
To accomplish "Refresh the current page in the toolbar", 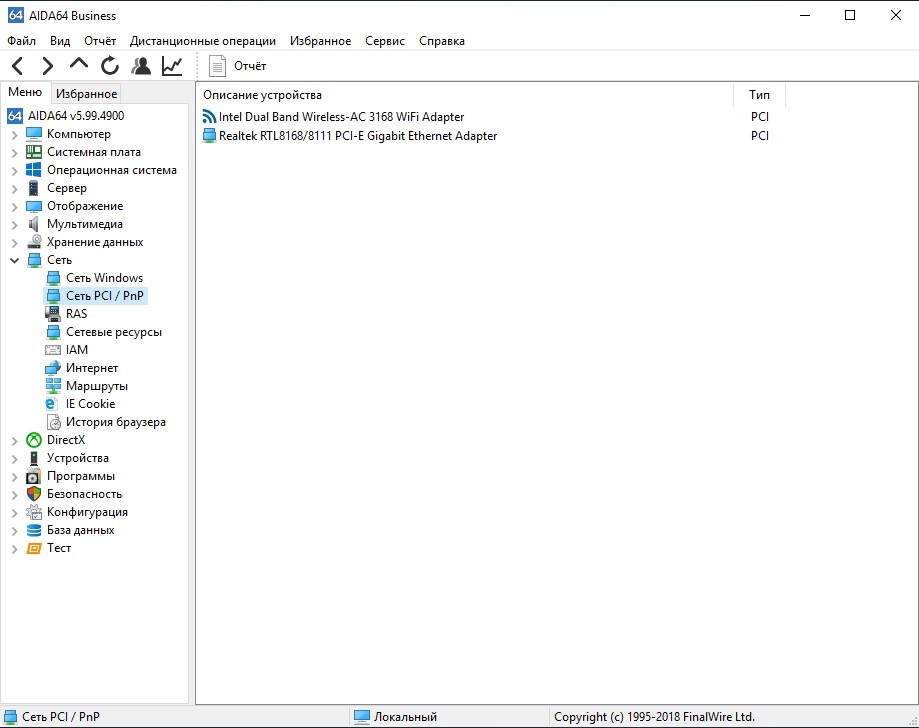I will 110,66.
